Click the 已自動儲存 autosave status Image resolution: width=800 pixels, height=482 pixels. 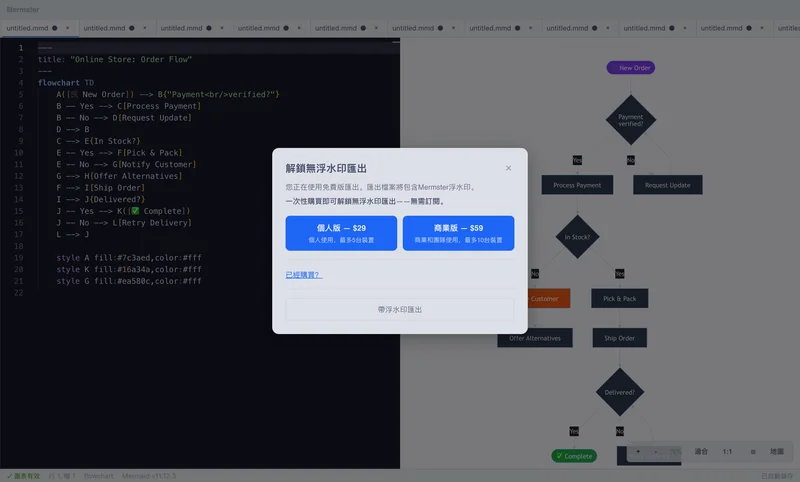click(777, 476)
